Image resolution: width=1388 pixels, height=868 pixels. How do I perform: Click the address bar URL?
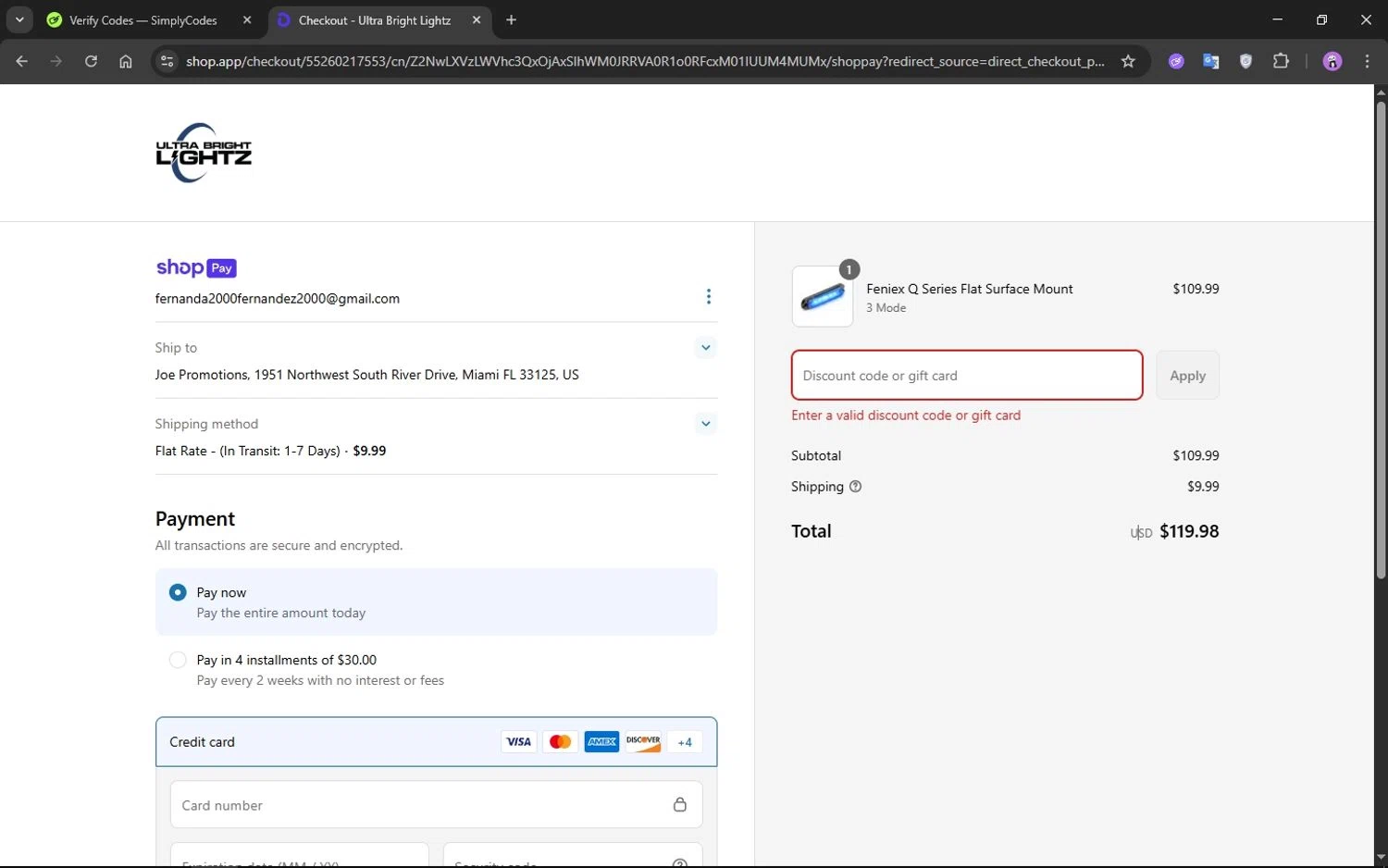click(x=645, y=61)
